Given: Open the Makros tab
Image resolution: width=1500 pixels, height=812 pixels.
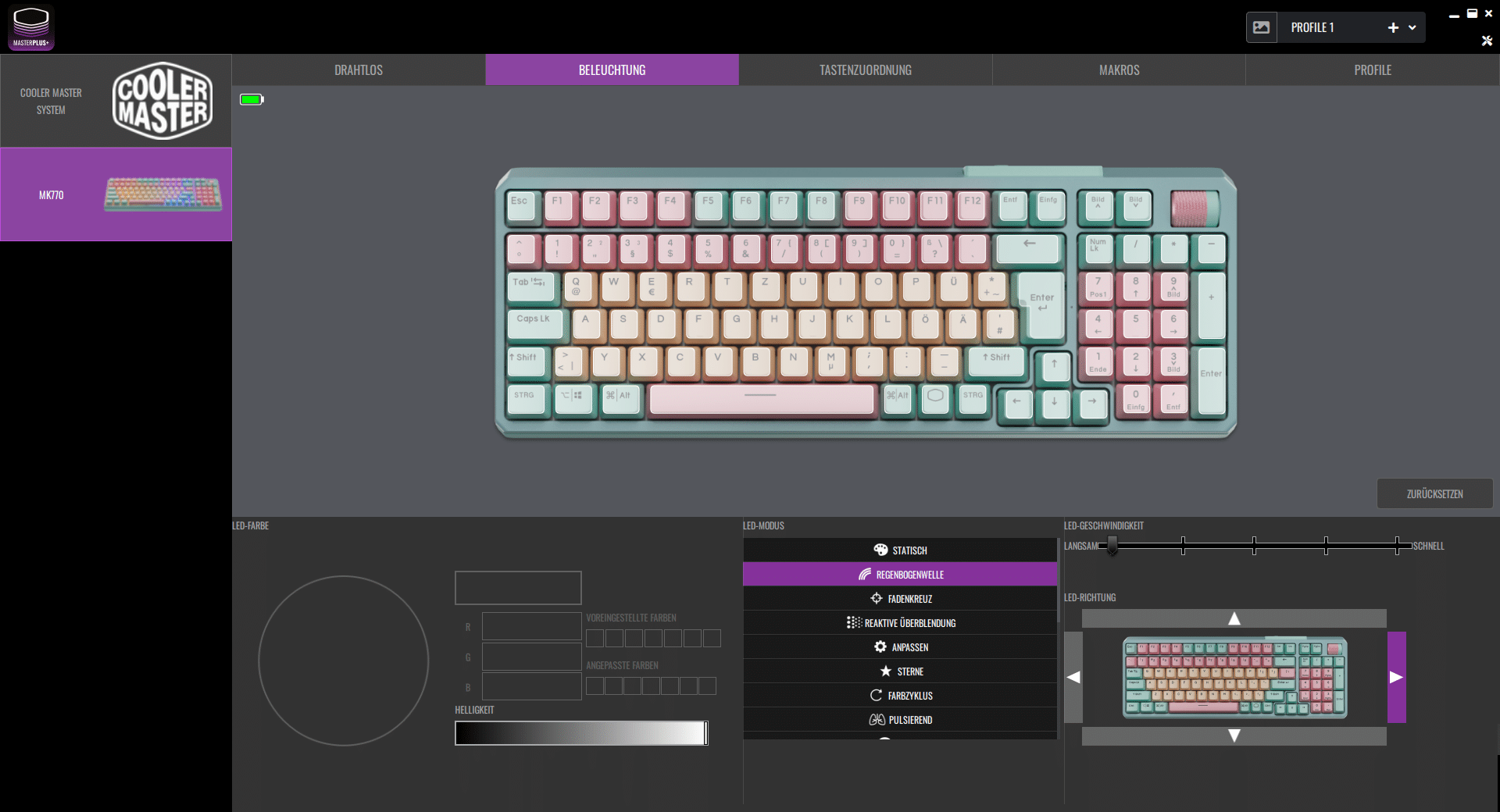Looking at the screenshot, I should (1119, 70).
